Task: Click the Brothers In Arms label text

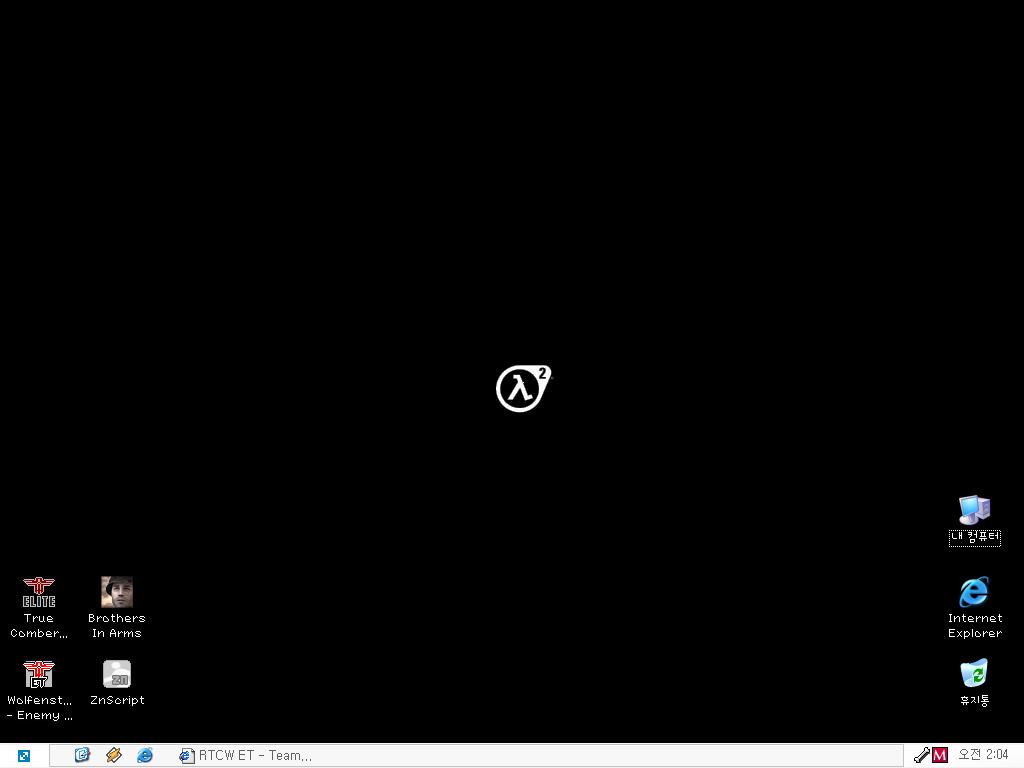Action: pos(117,626)
